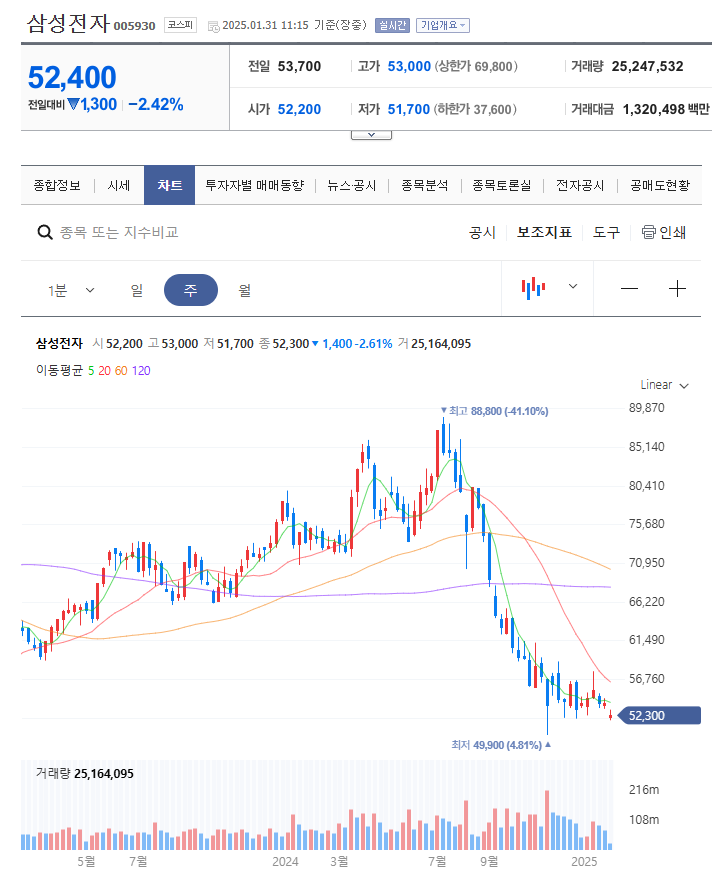Click the 최저 49,900 low marker

(501, 745)
